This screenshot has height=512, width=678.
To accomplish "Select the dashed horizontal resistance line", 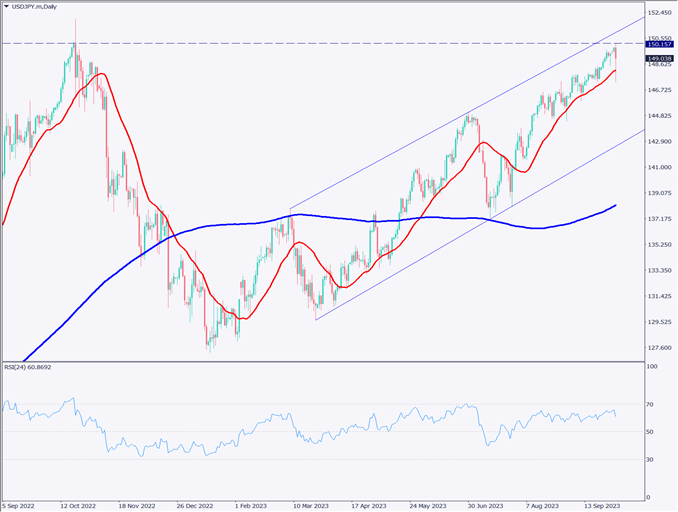I will 300,43.
